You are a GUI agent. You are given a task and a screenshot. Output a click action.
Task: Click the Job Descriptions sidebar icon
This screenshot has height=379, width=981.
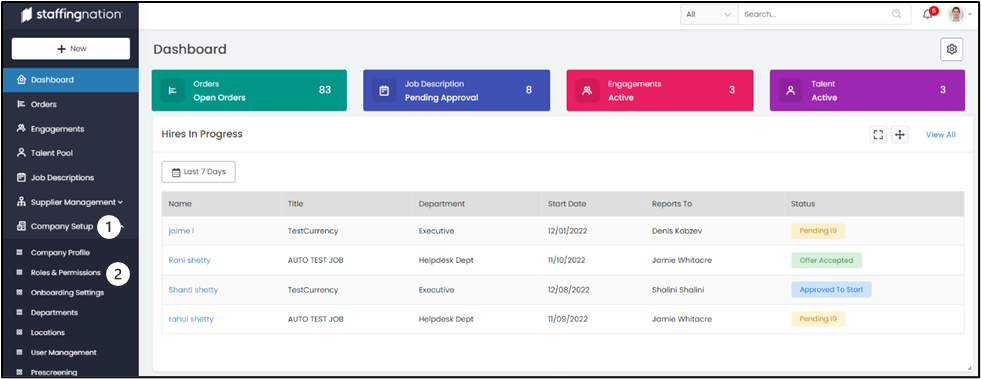click(21, 178)
